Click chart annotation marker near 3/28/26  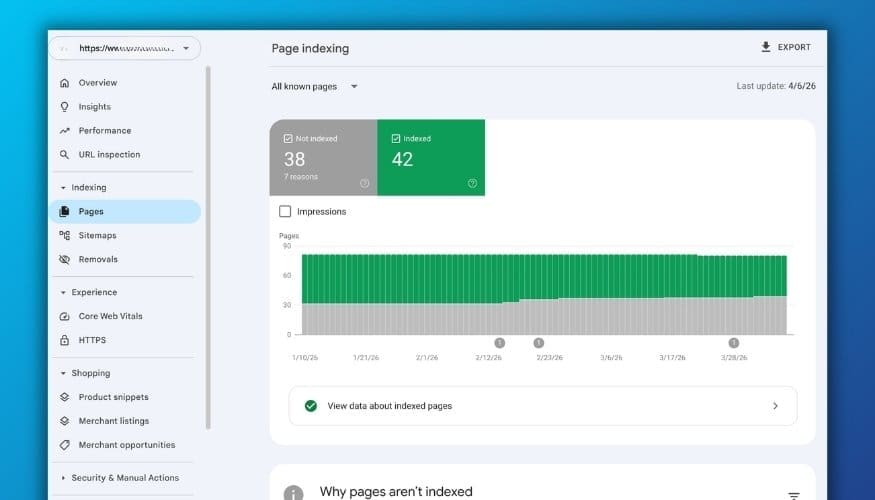734,343
